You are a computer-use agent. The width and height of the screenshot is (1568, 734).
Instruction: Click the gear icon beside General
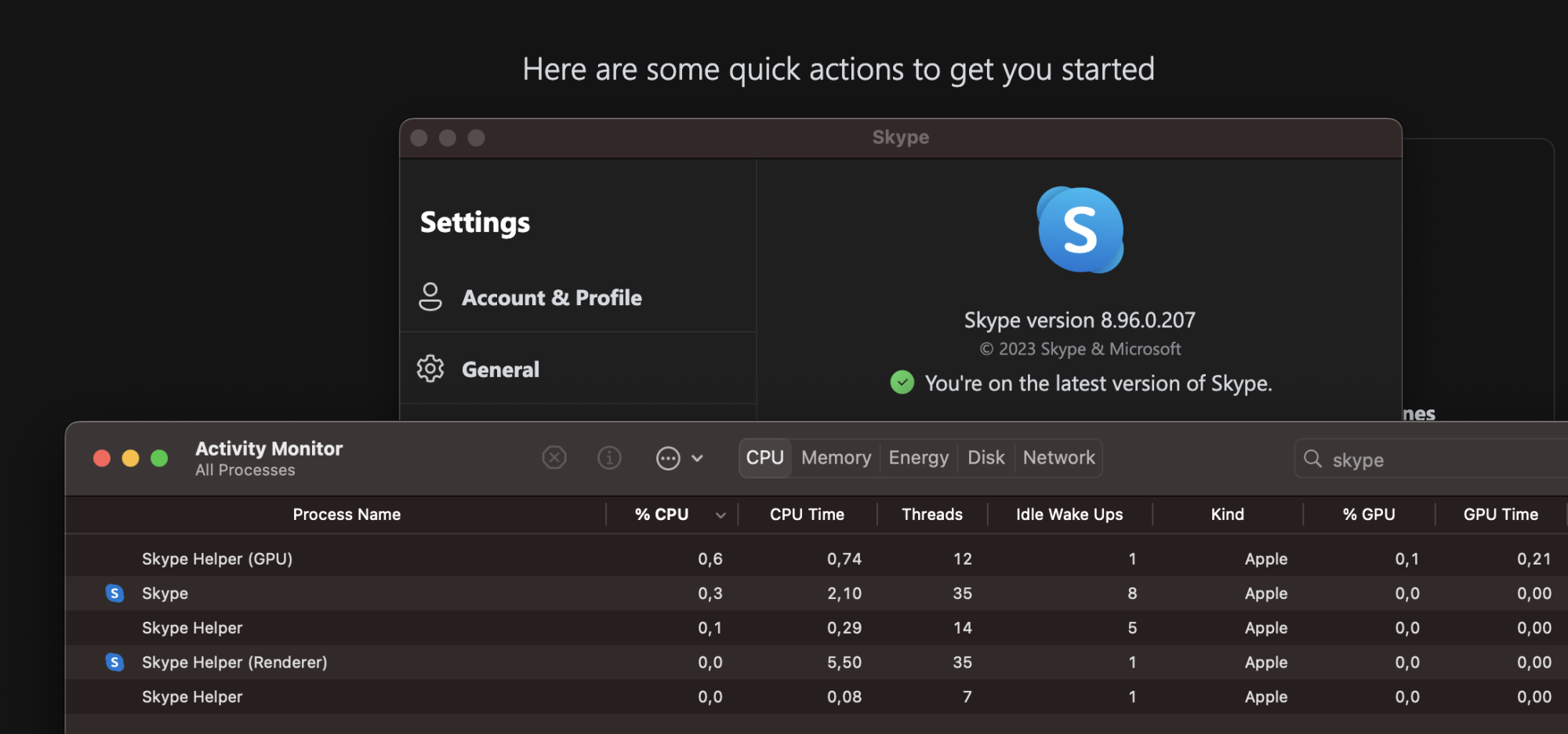click(x=430, y=369)
